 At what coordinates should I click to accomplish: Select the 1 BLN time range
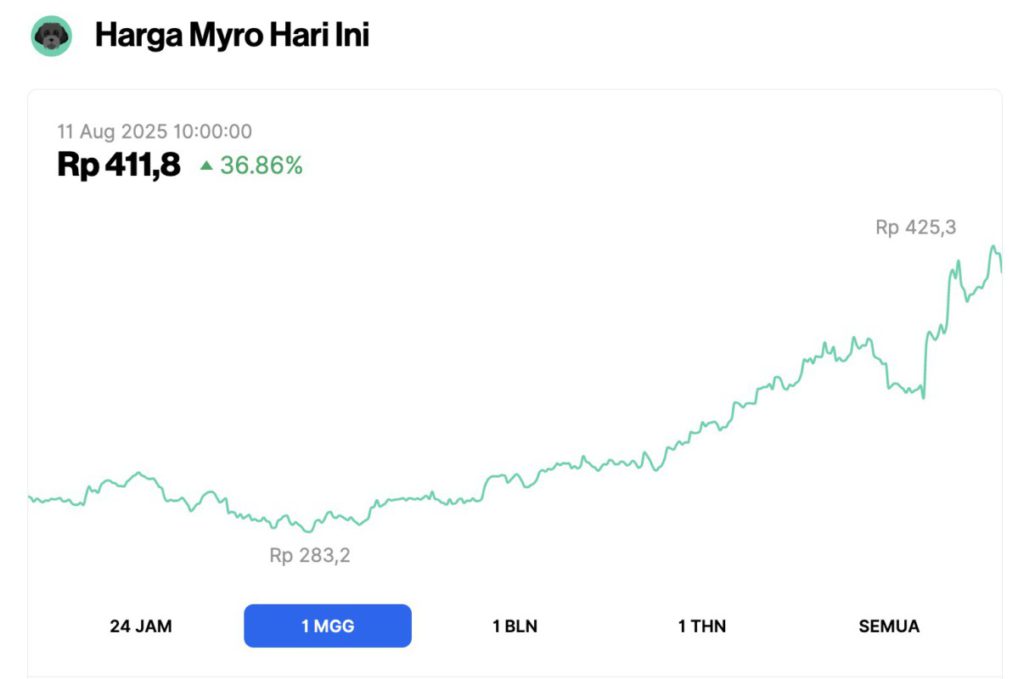click(x=514, y=626)
